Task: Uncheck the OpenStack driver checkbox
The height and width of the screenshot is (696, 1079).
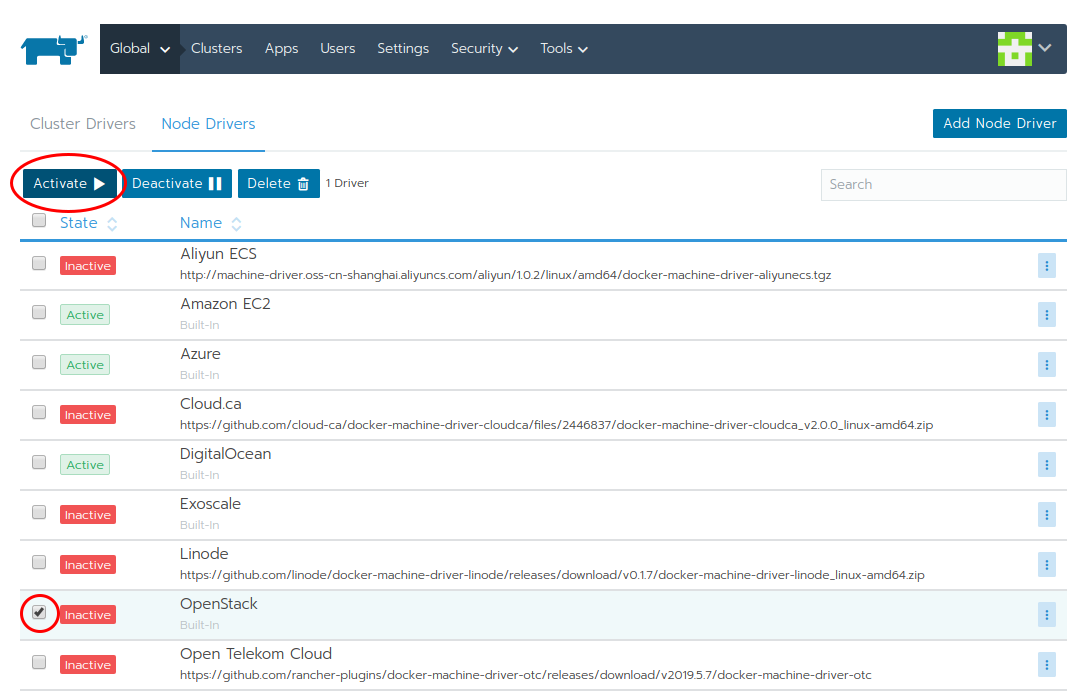Action: tap(38, 611)
